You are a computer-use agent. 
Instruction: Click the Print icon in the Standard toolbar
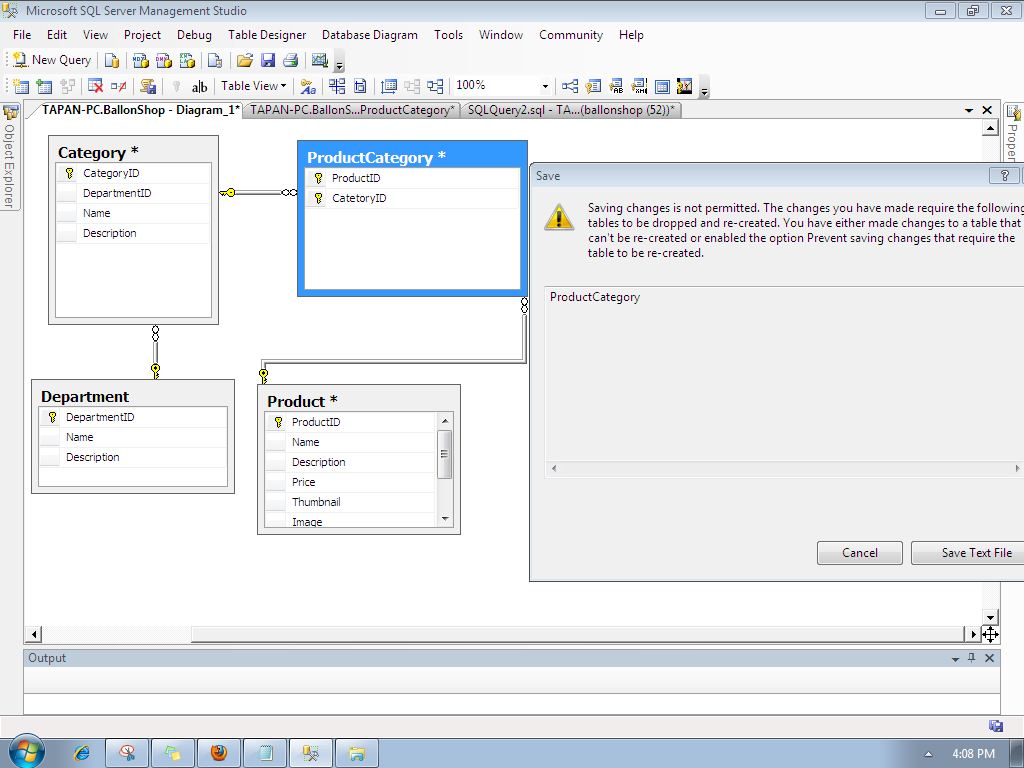tap(292, 60)
